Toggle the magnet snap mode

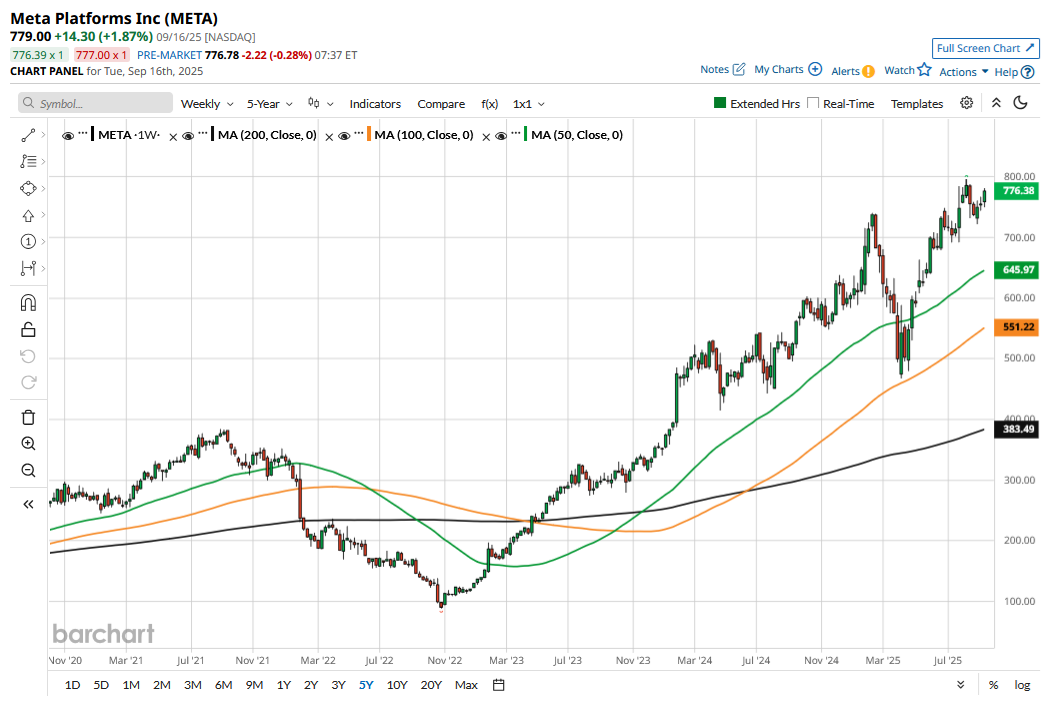point(28,303)
